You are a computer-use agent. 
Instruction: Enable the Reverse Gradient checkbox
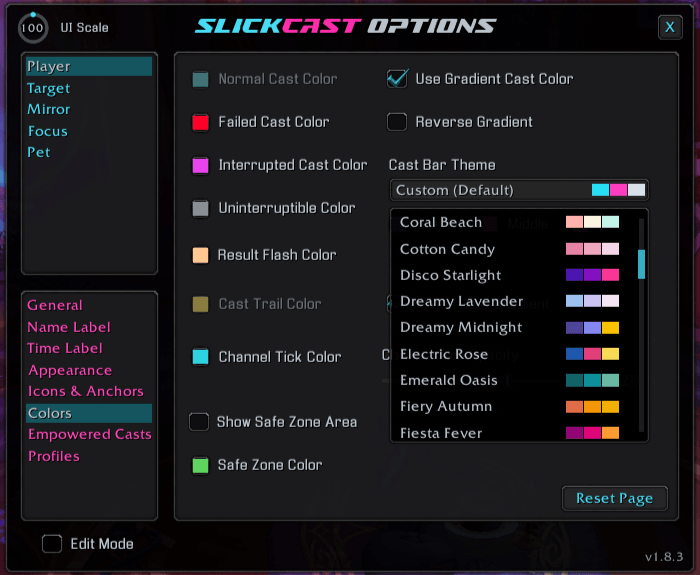pyautogui.click(x=397, y=122)
